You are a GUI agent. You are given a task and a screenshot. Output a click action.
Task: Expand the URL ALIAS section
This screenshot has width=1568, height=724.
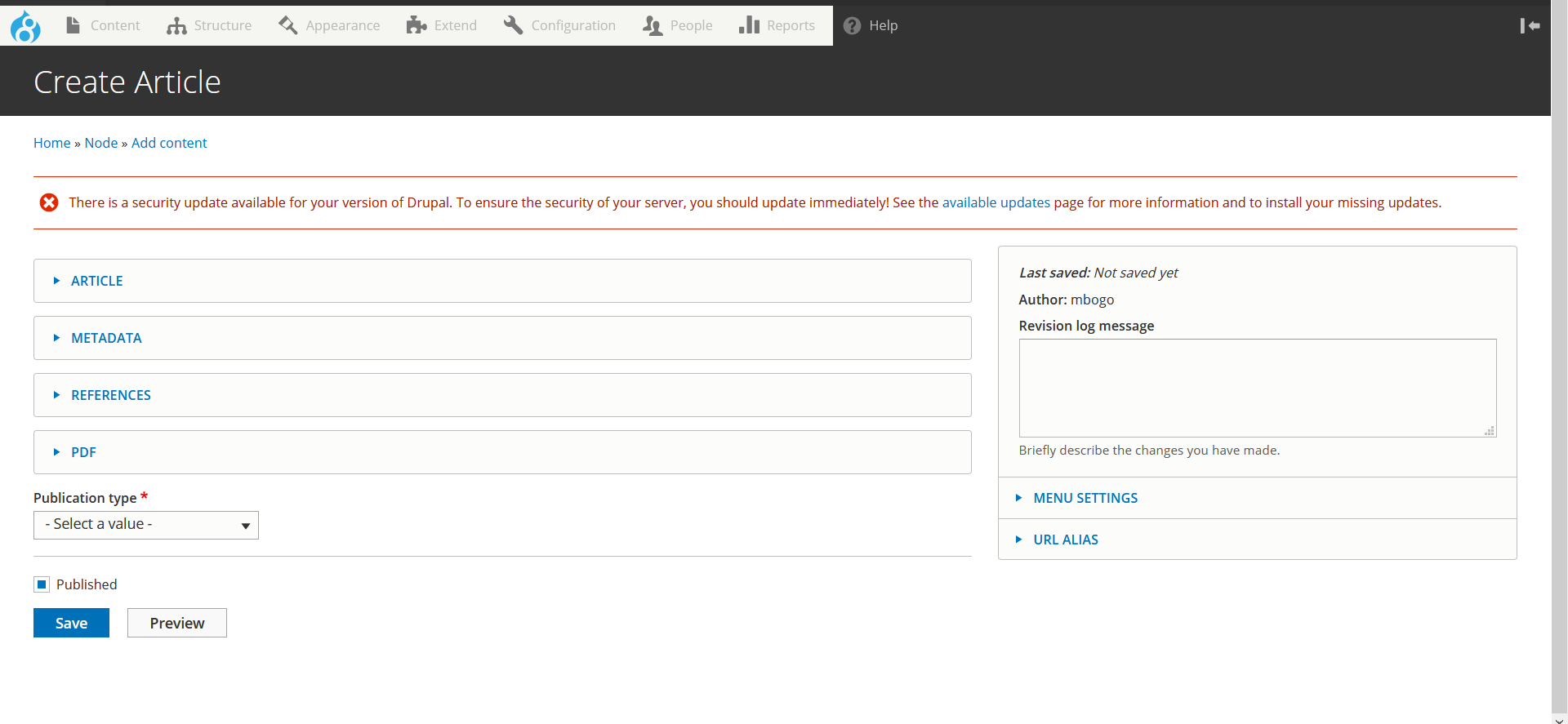click(1065, 540)
